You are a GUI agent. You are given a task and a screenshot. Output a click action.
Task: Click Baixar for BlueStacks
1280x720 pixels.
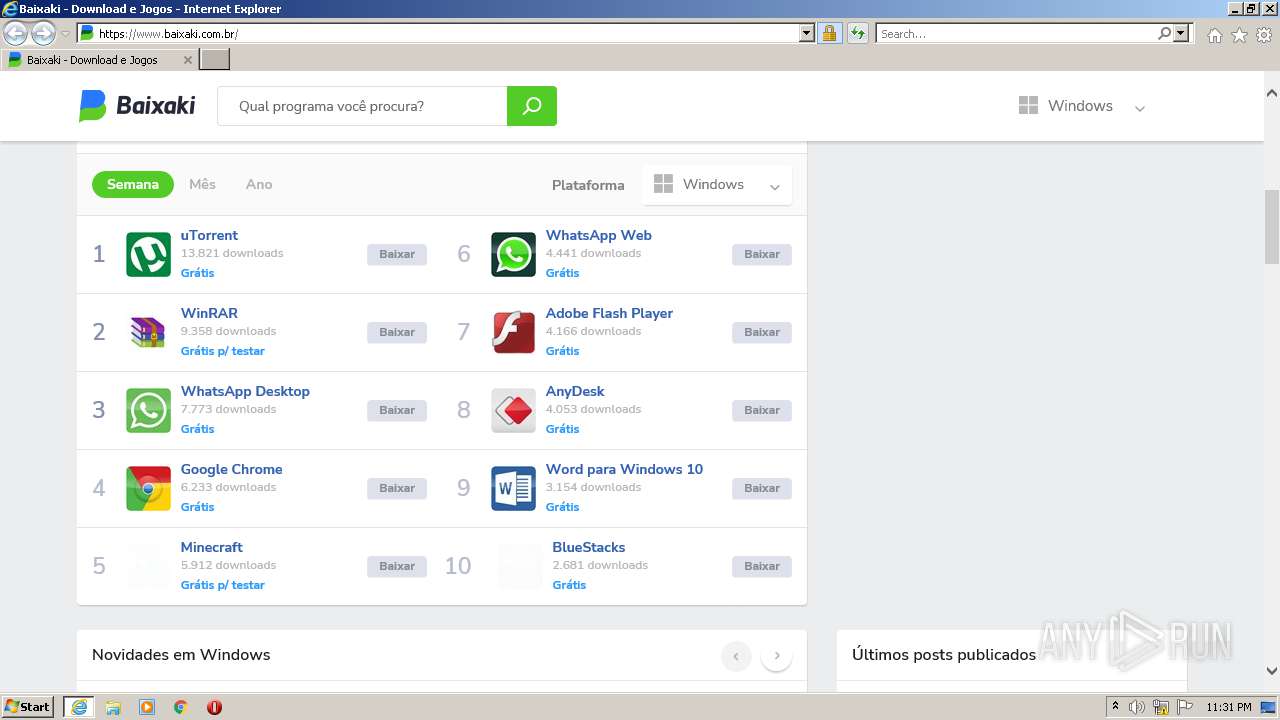(762, 566)
